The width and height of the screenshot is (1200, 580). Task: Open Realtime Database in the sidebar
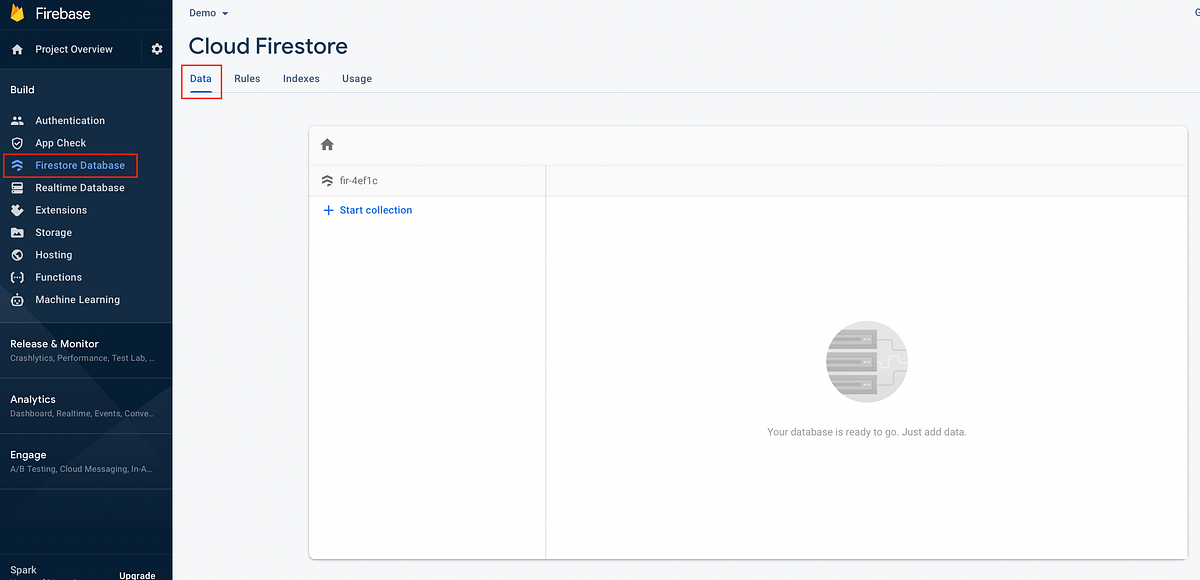pos(79,187)
